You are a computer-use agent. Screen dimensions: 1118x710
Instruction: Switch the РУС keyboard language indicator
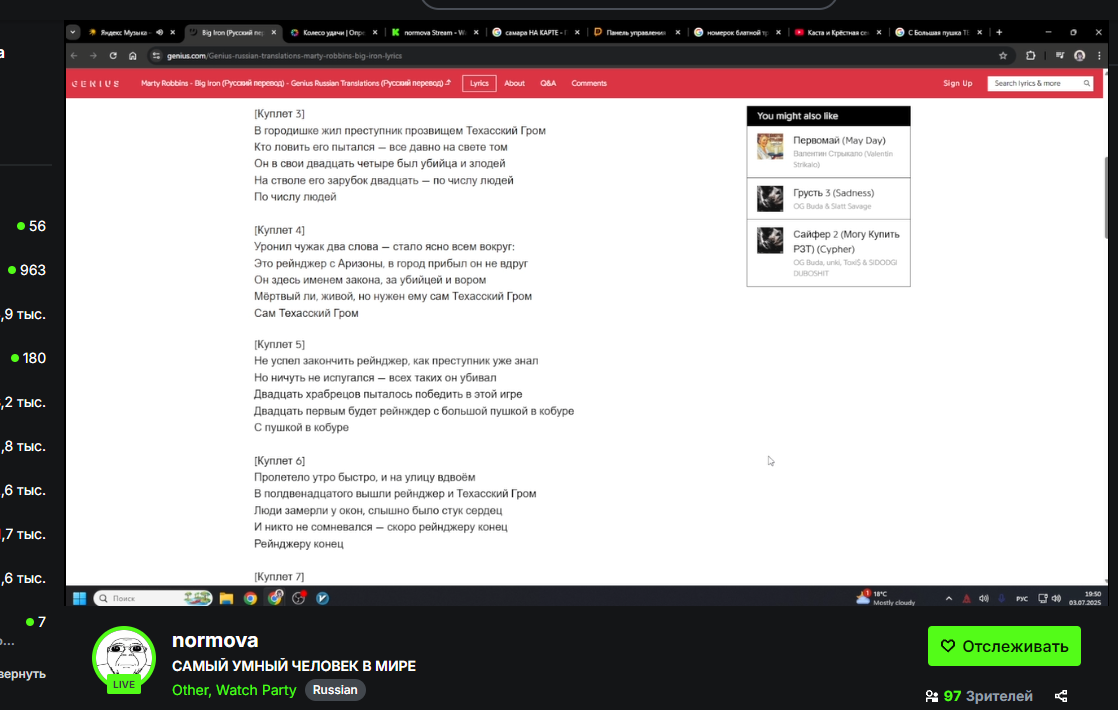1022,599
